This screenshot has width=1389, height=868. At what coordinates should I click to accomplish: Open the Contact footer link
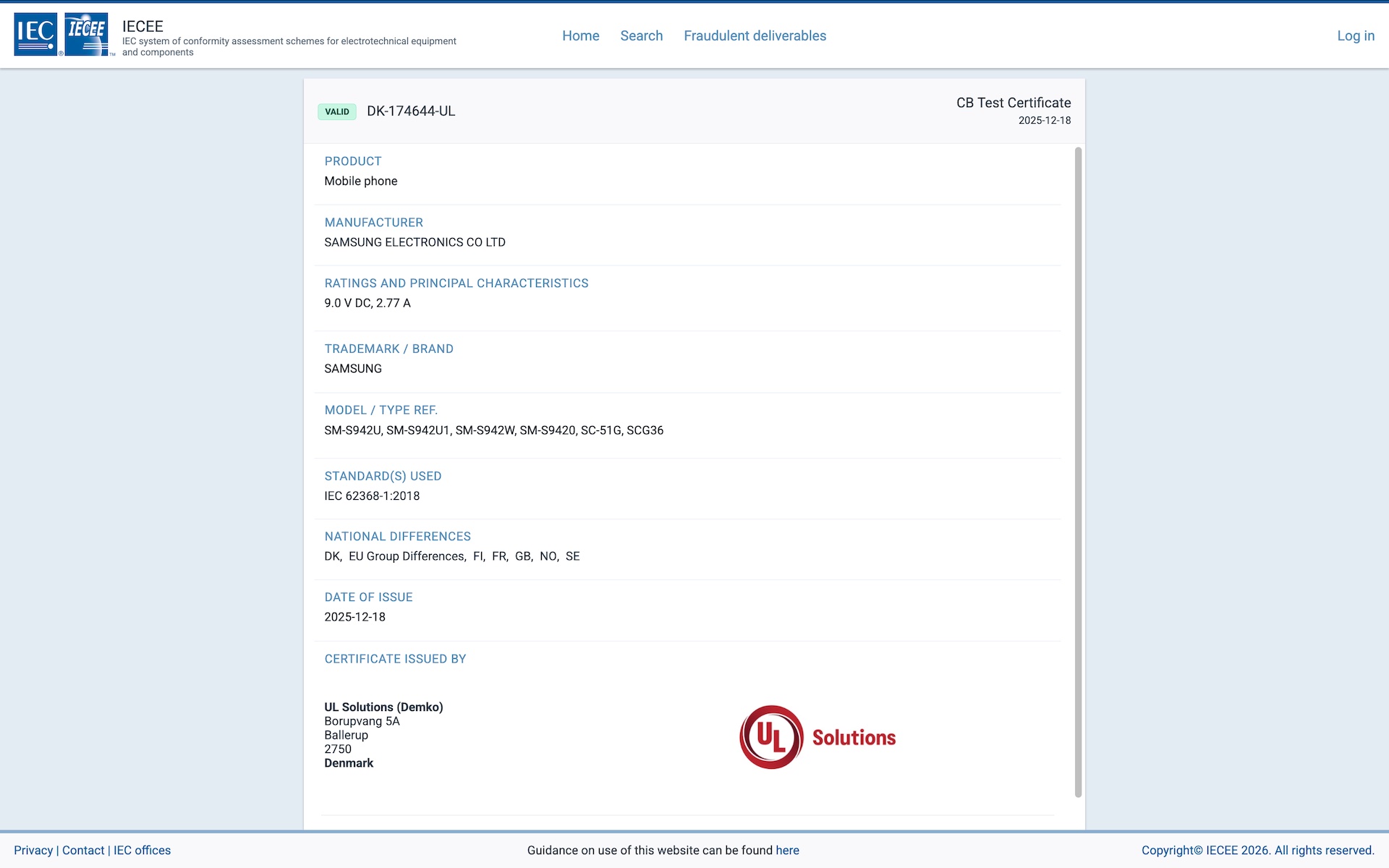(83, 850)
